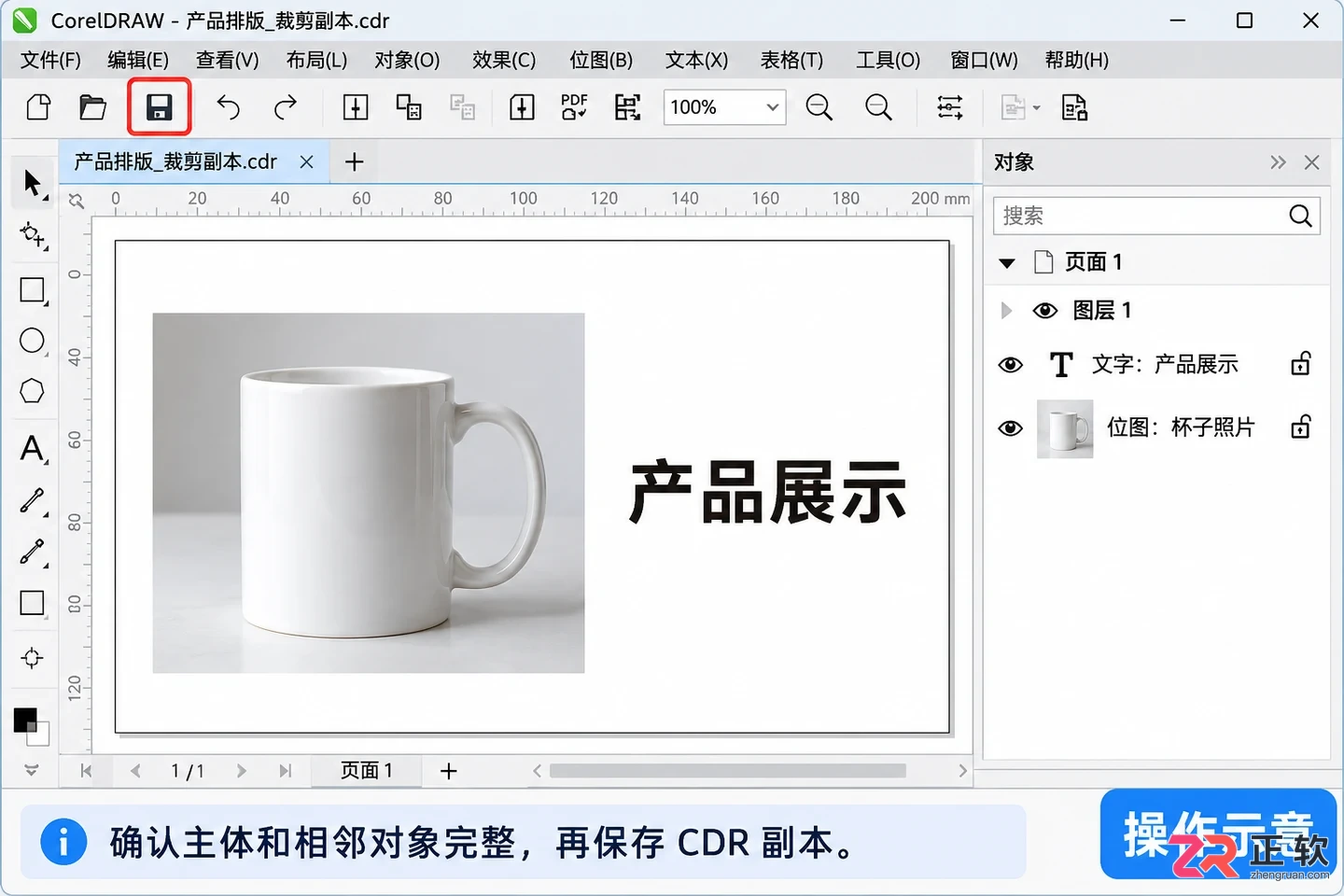
Task: Click the Publish to PDF icon
Action: pos(574,107)
